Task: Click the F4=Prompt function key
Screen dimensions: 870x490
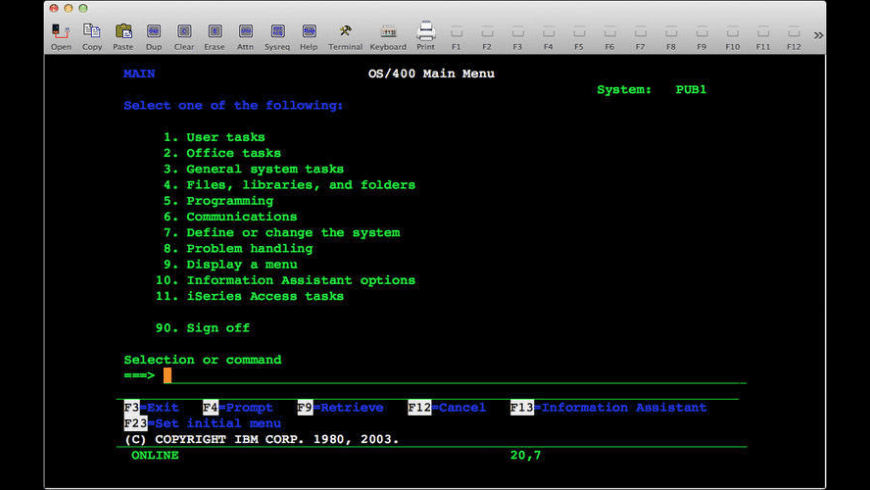Action: coord(237,408)
